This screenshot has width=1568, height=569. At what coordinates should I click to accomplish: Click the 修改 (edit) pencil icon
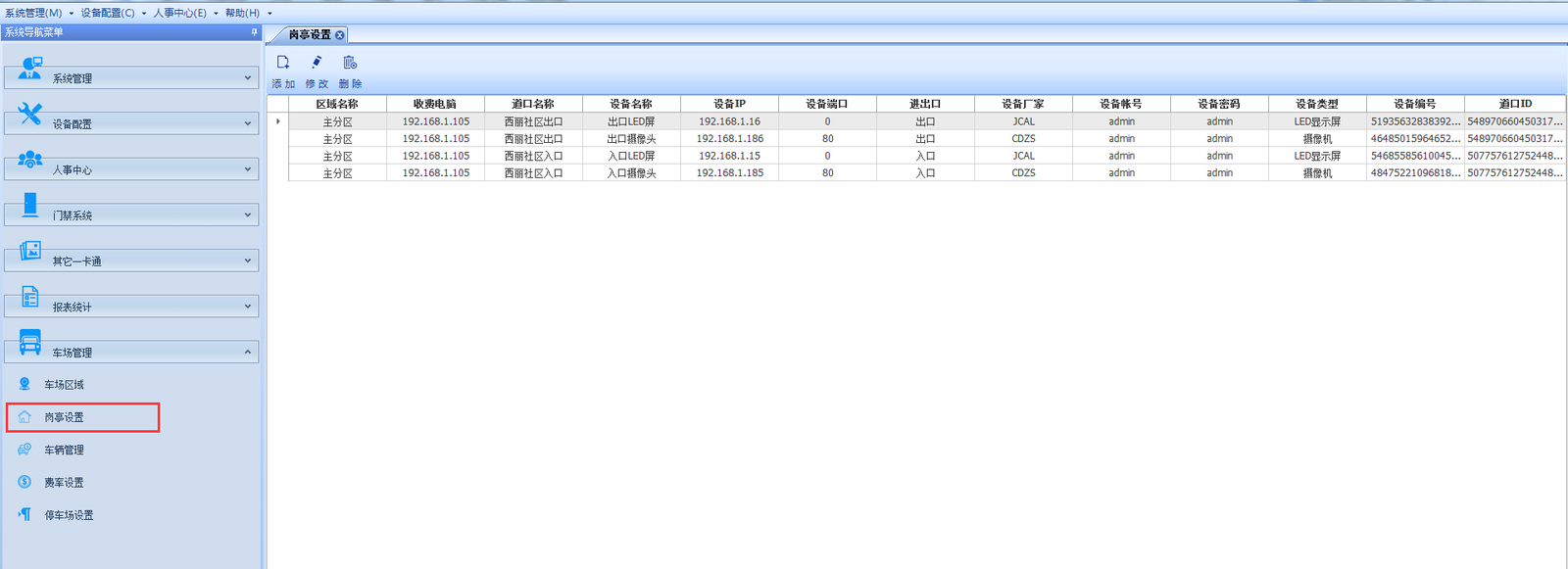pyautogui.click(x=317, y=64)
